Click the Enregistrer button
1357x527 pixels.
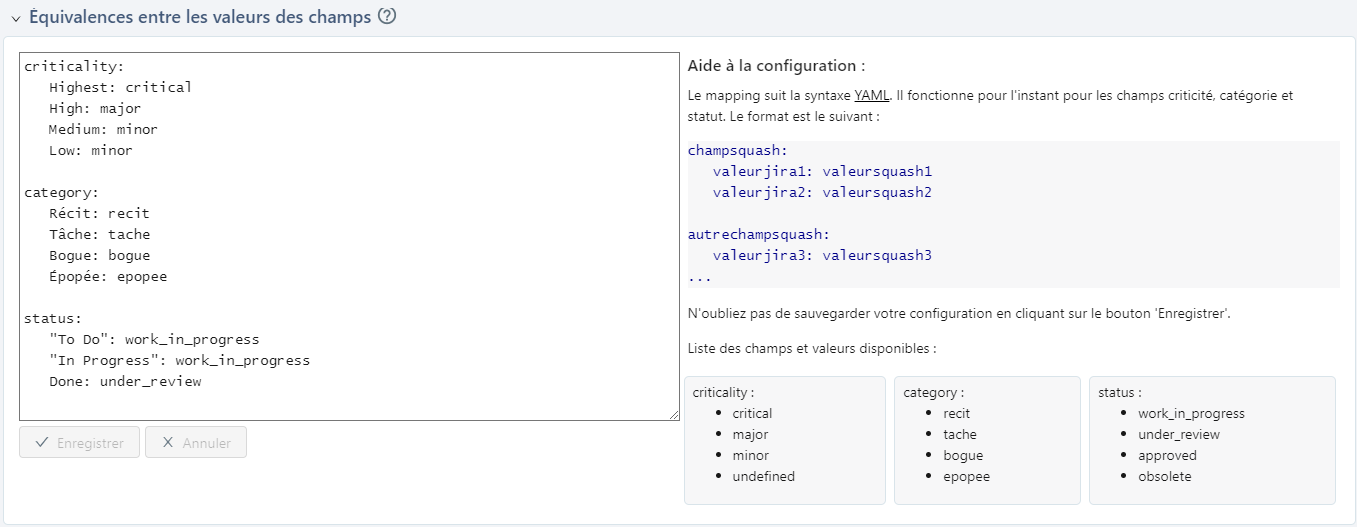click(x=79, y=443)
